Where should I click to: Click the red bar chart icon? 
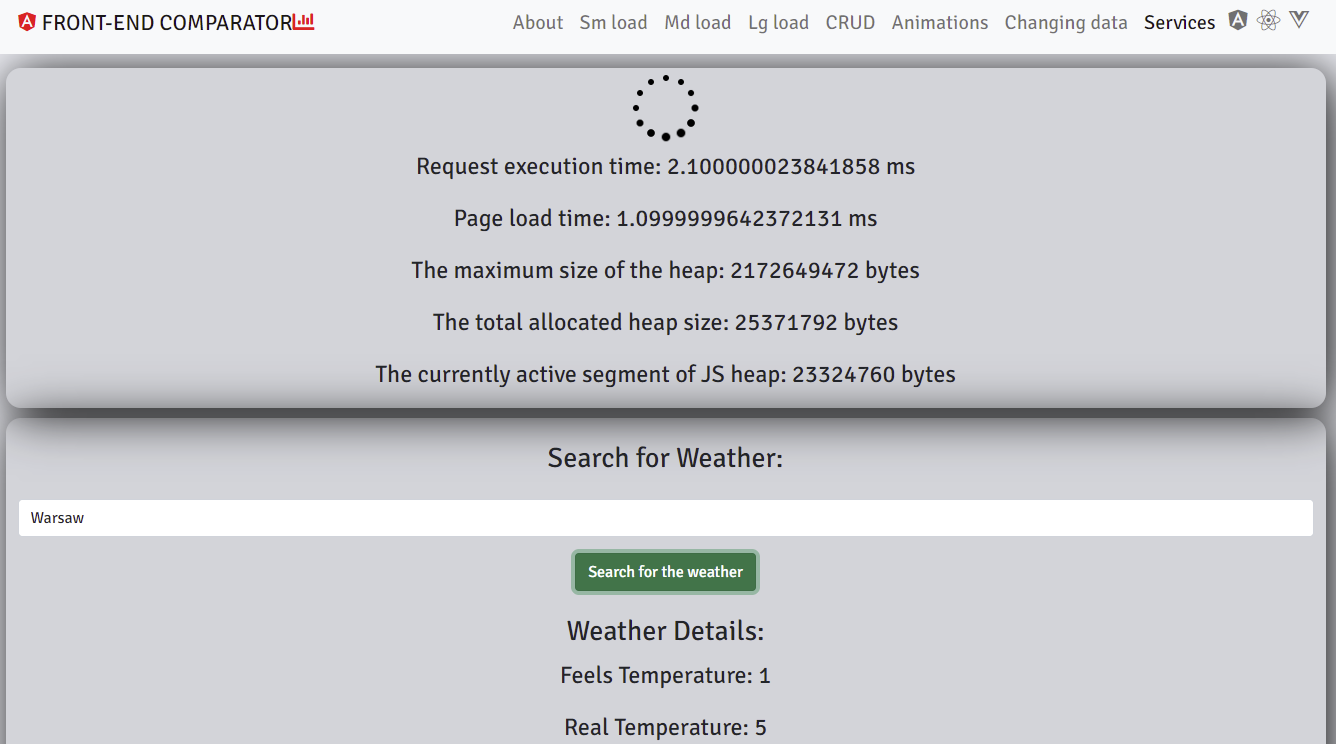pos(304,22)
